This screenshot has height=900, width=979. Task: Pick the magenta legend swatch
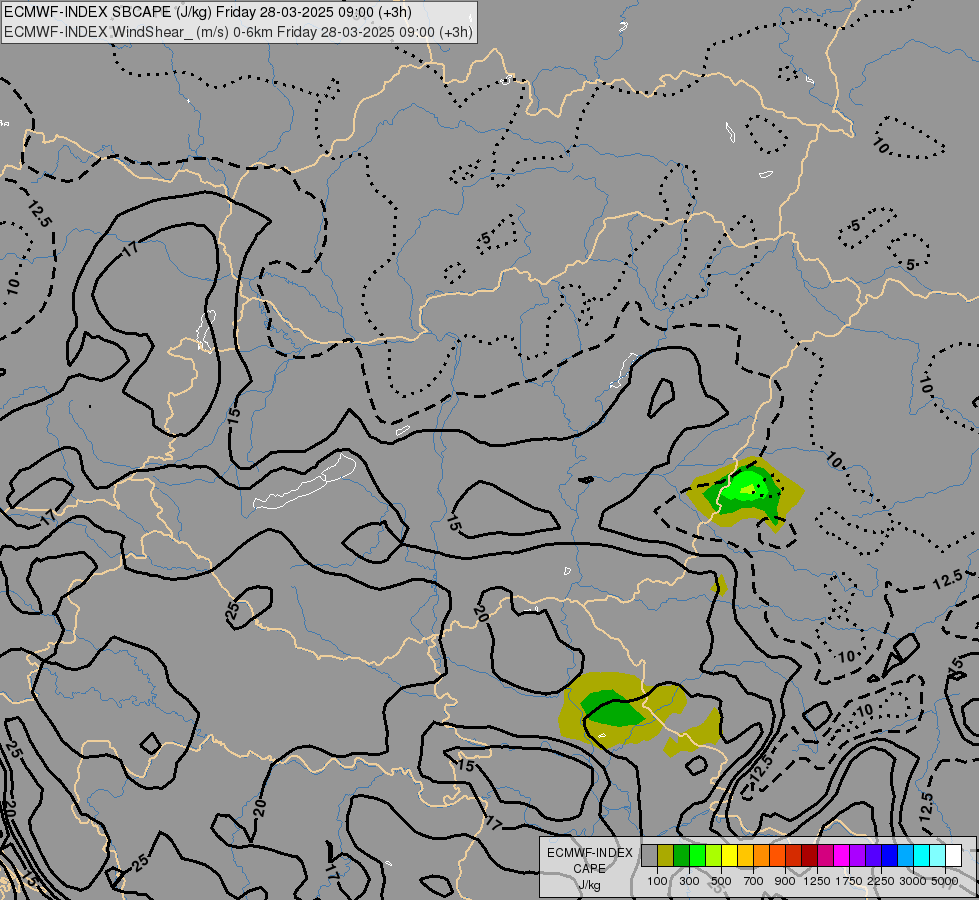coord(841,856)
